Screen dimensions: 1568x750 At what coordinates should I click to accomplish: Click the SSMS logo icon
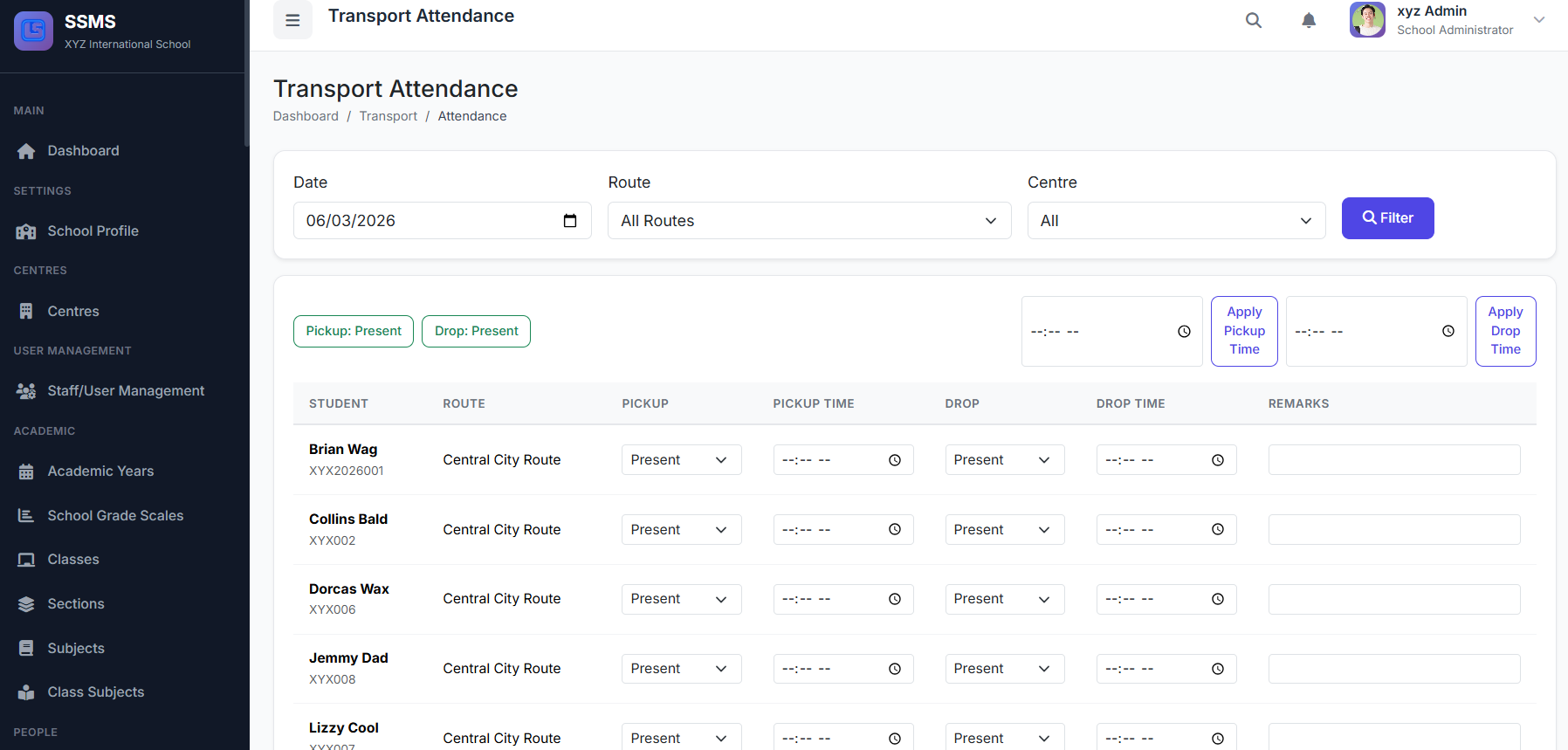[33, 31]
